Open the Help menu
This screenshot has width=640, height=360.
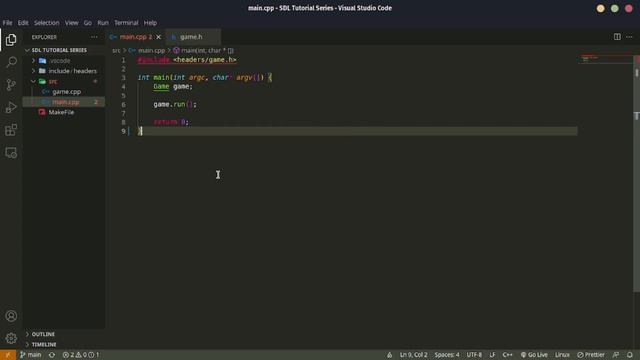(150, 23)
